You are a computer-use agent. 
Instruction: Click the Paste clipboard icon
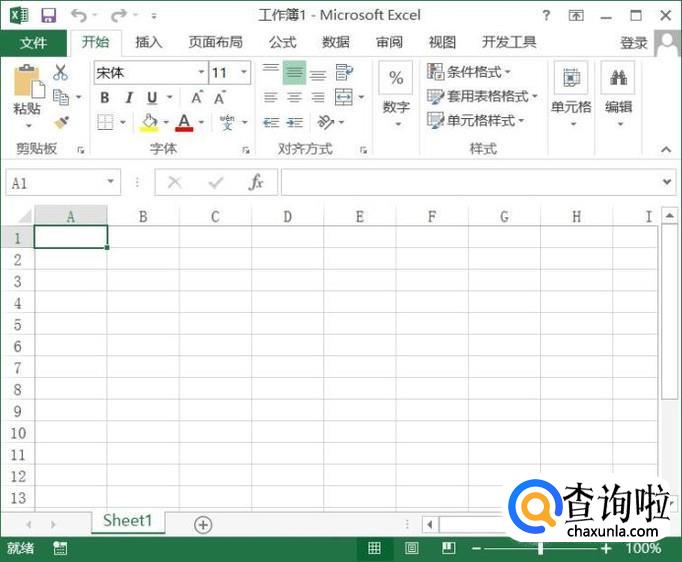29,81
